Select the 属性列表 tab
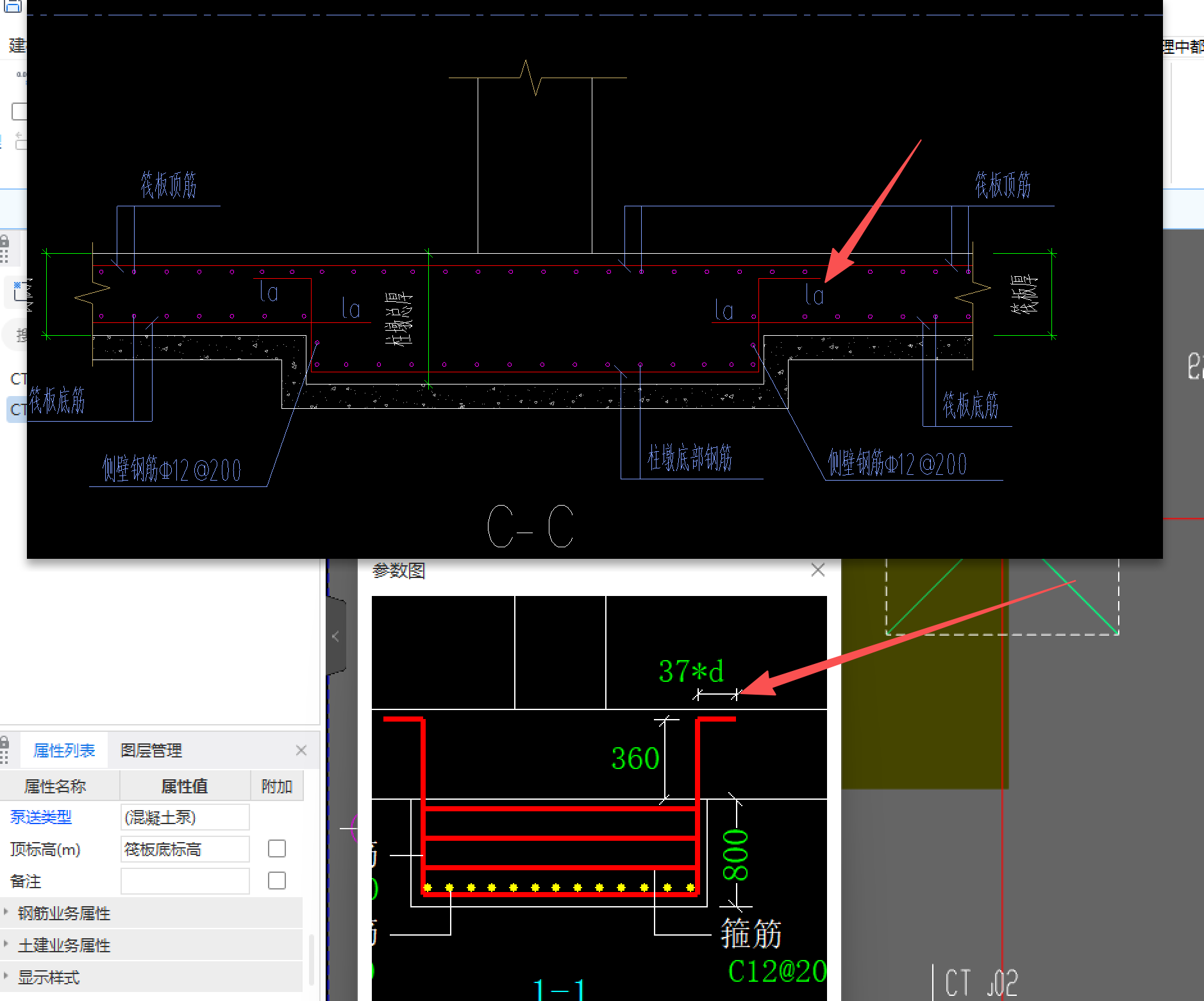 pos(64,750)
